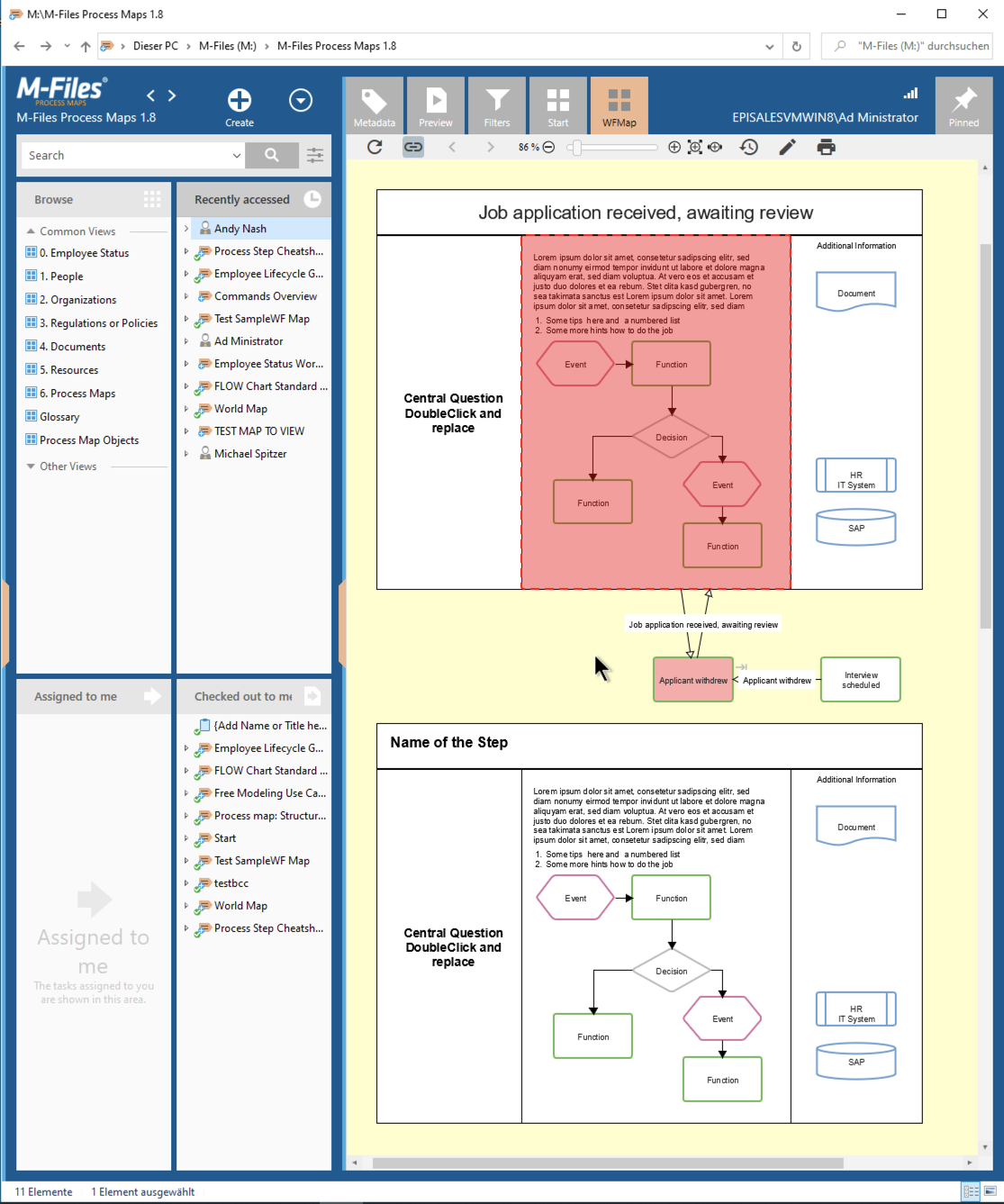1004x1204 pixels.
Task: Open the search history dropdown arrow
Action: click(237, 156)
